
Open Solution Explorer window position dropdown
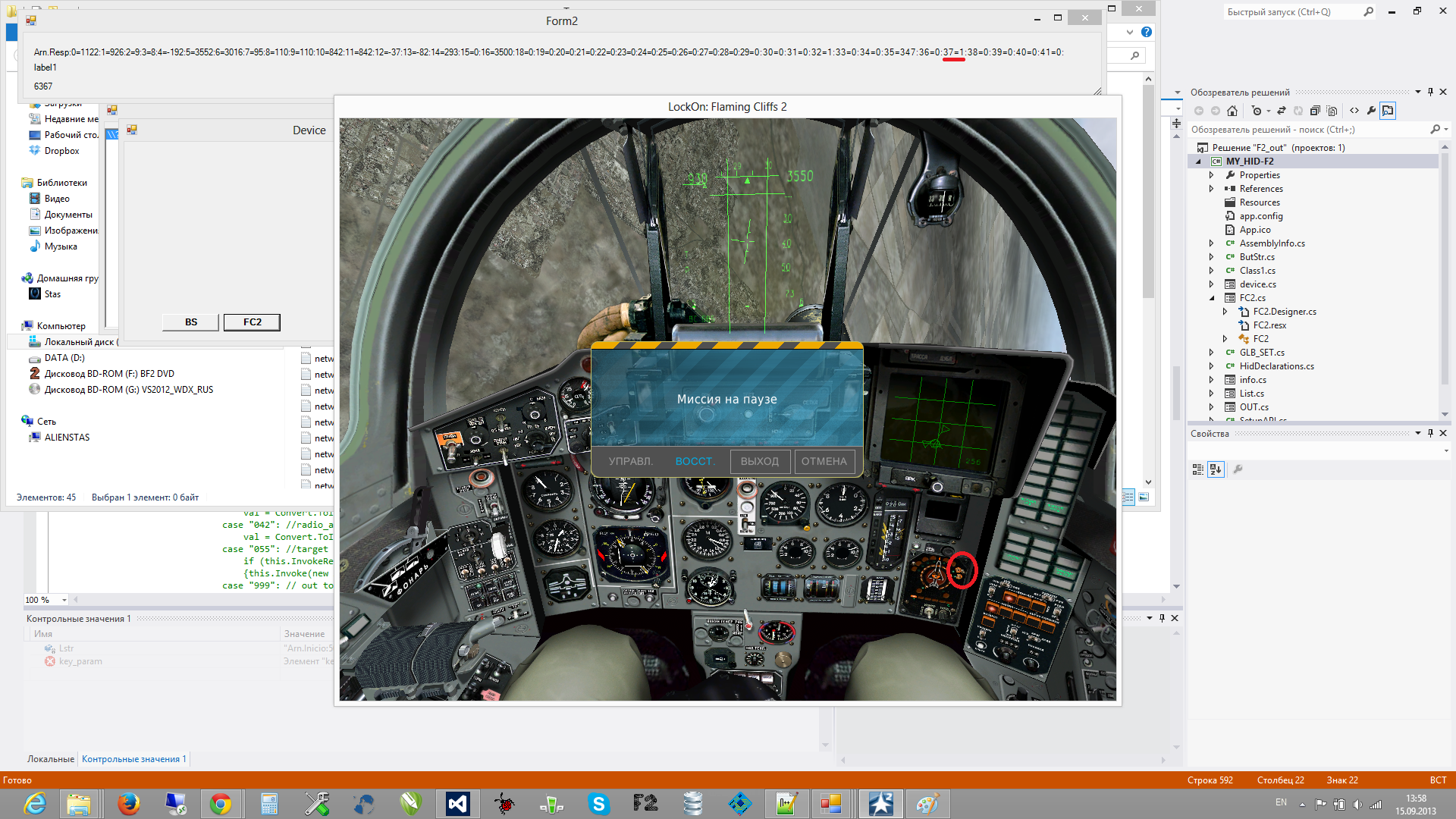pos(1417,93)
